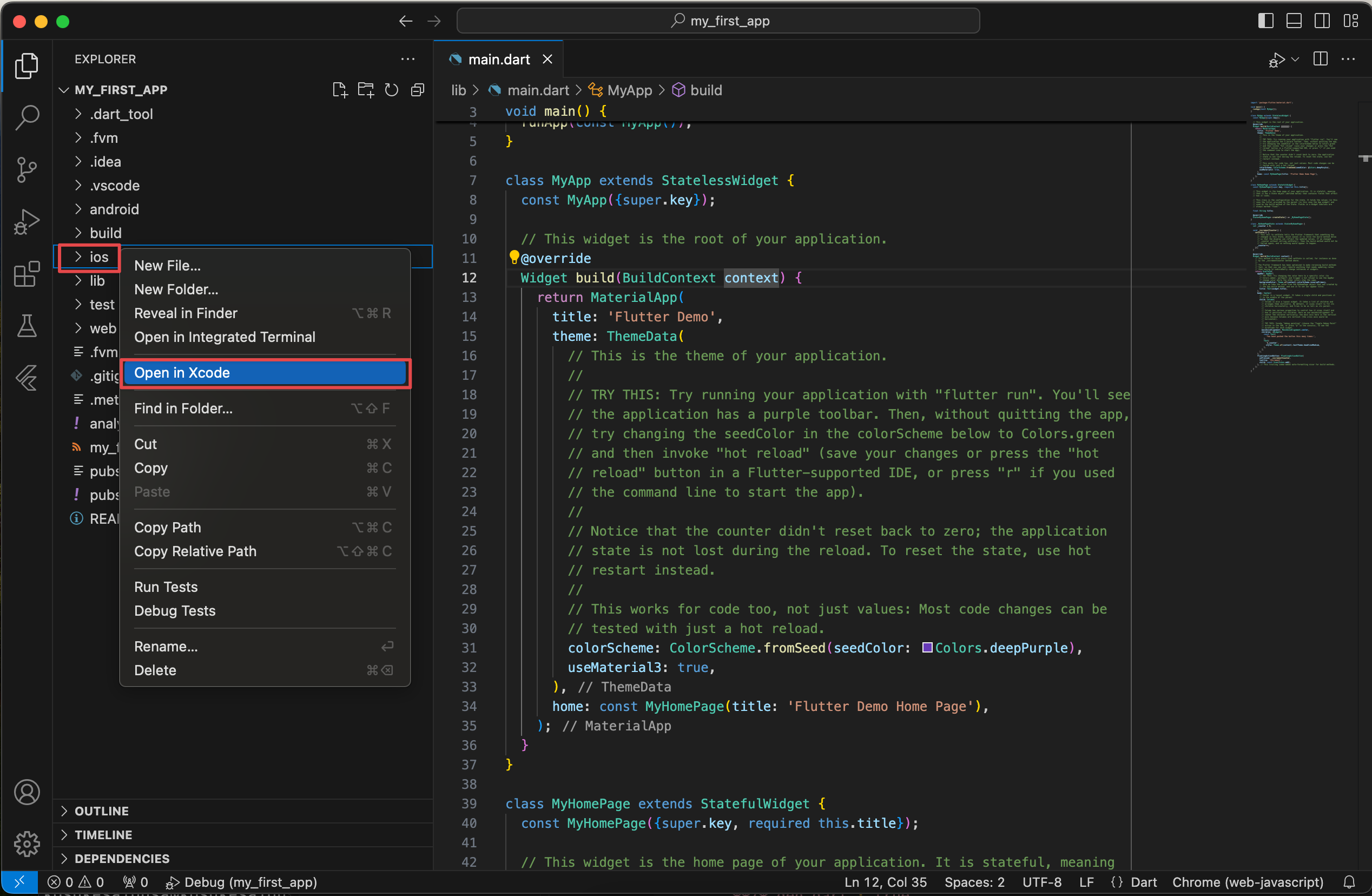The width and height of the screenshot is (1372, 896).
Task: Expand the android folder
Action: [x=78, y=209]
